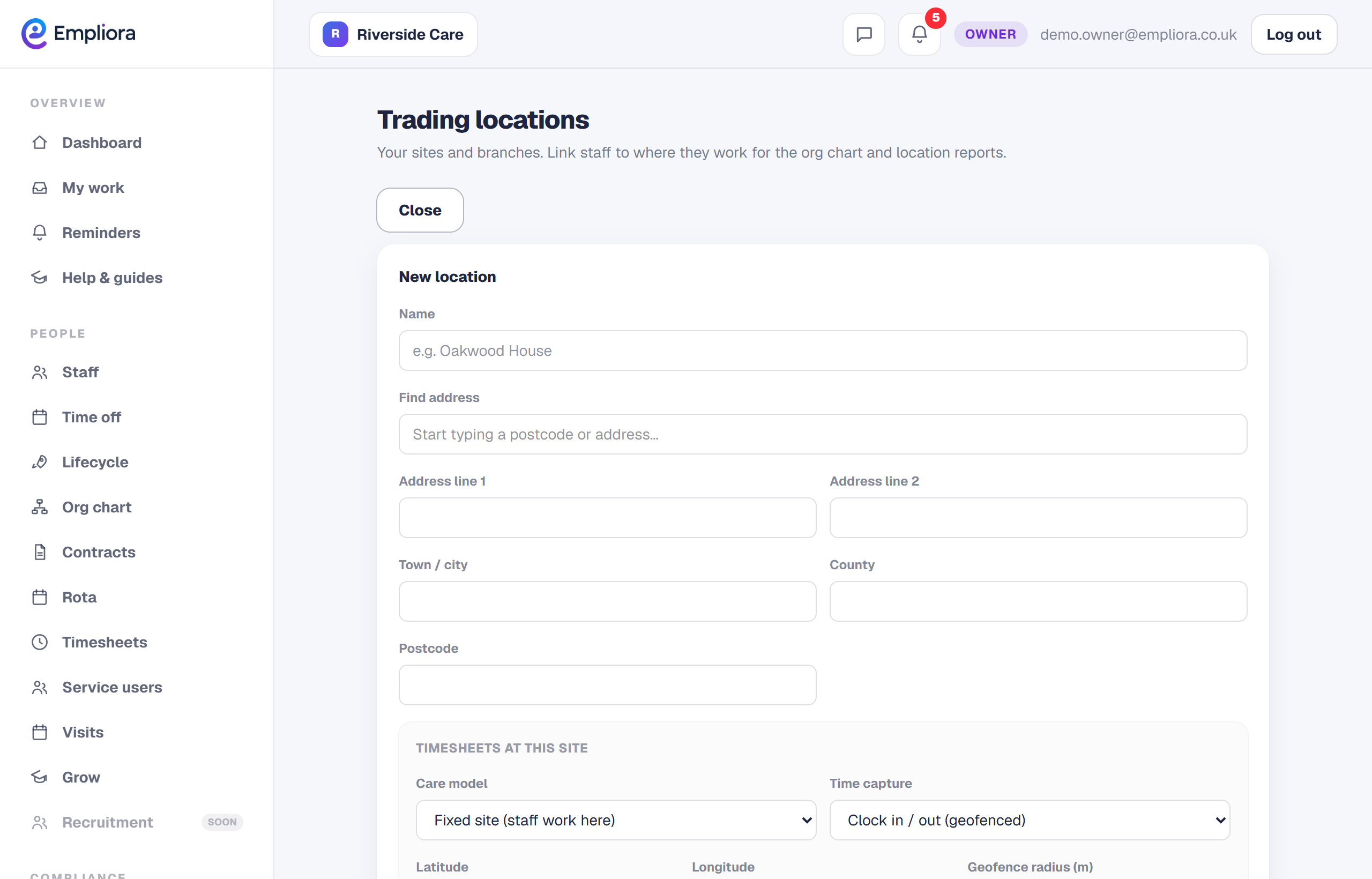Click the Log out button
This screenshot has height=879, width=1372.
(1293, 34)
